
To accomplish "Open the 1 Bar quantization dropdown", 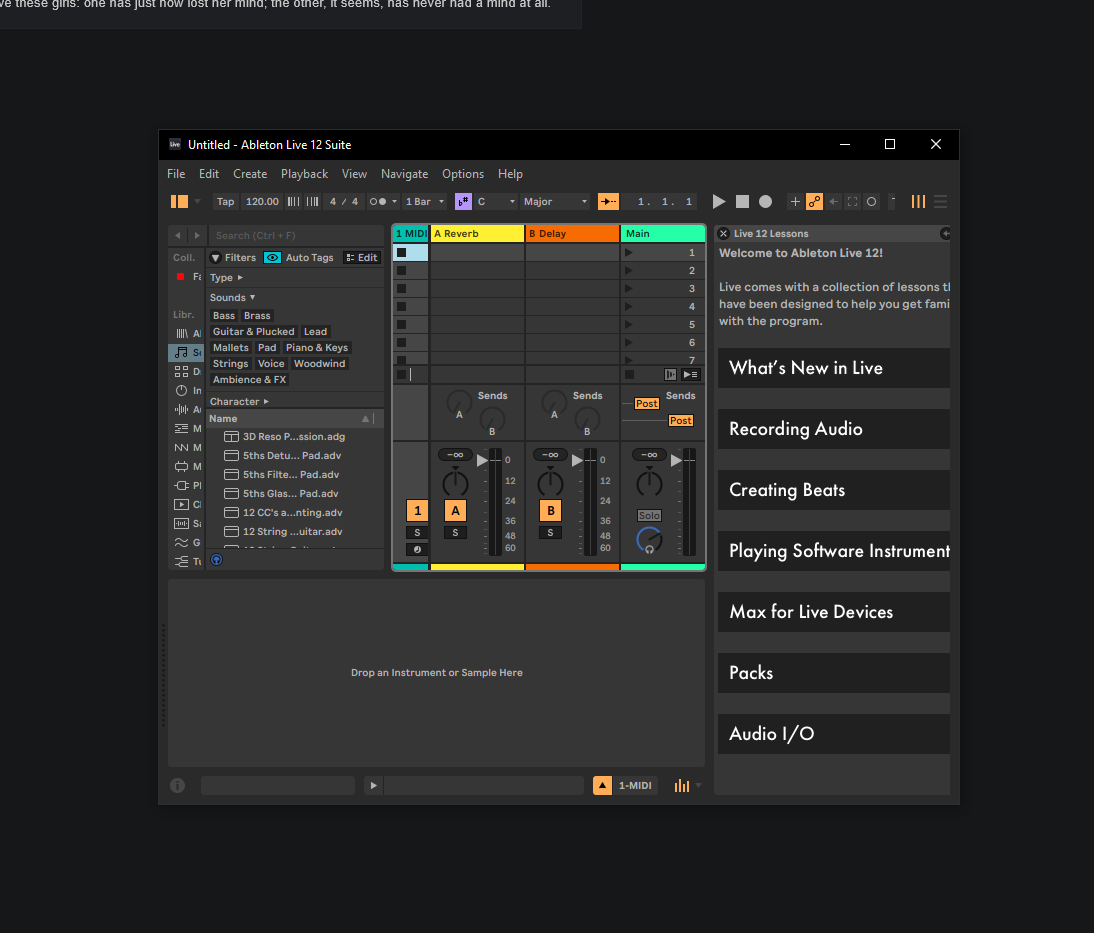I will click(x=425, y=202).
